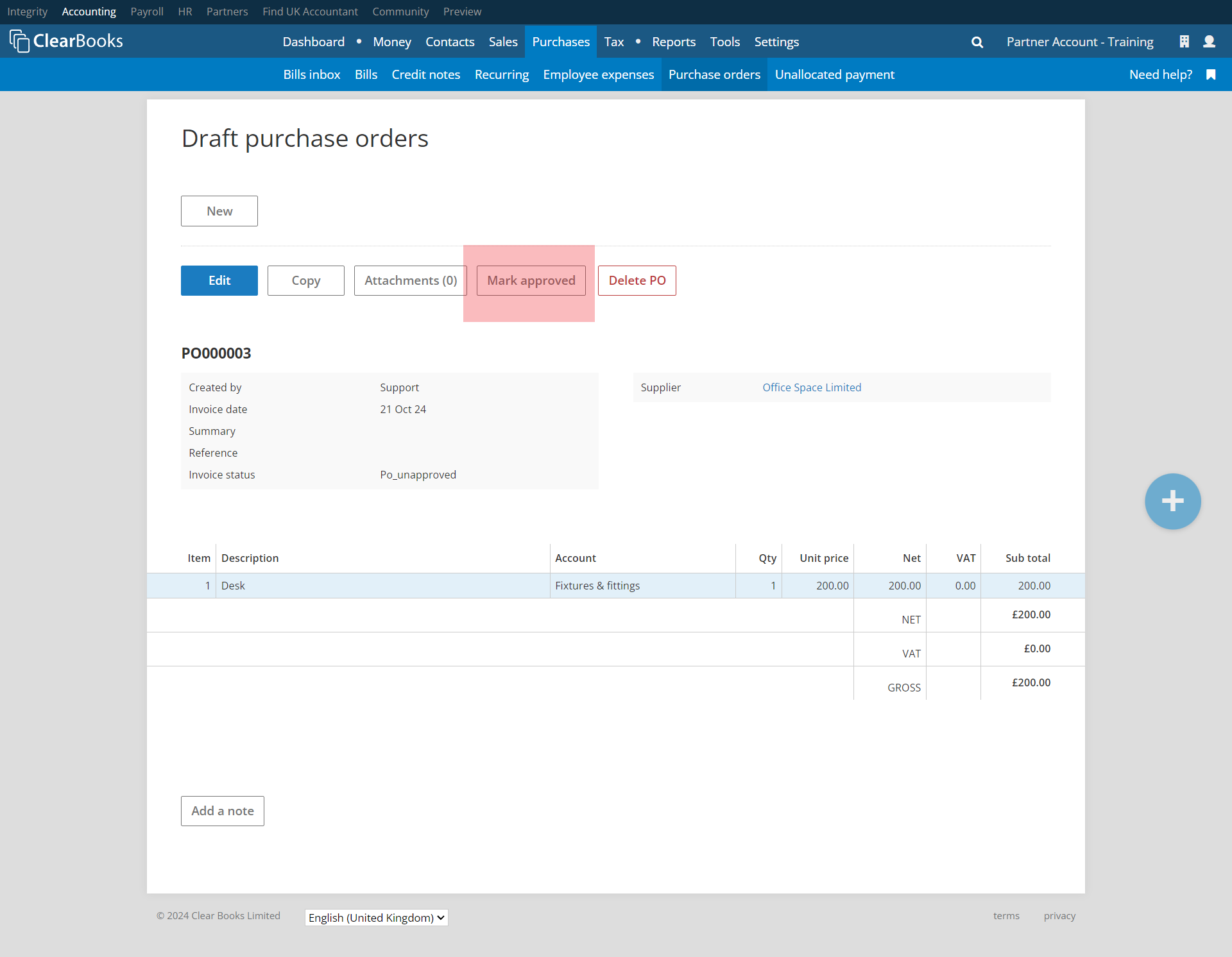Click the Delete PO button
The height and width of the screenshot is (957, 1232).
(x=637, y=280)
